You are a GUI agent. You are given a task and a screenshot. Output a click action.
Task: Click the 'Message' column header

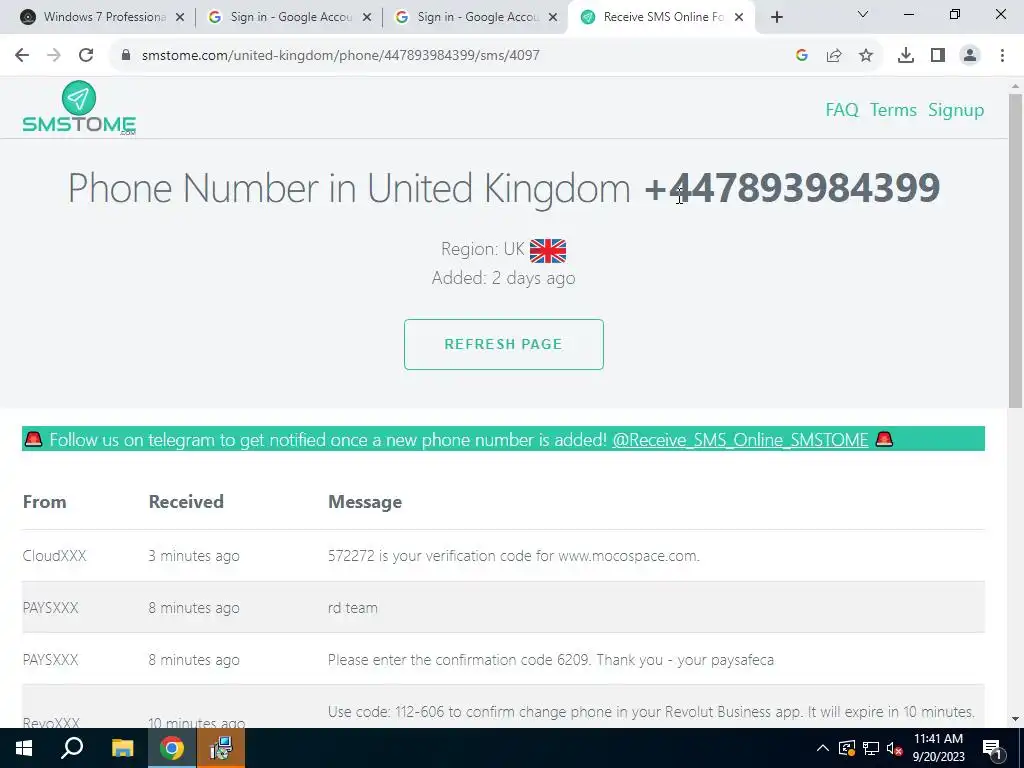[365, 502]
